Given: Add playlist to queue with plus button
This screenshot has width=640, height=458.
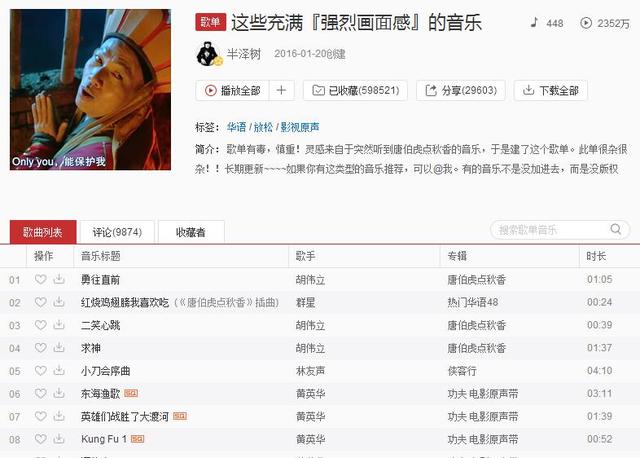Looking at the screenshot, I should tap(281, 90).
